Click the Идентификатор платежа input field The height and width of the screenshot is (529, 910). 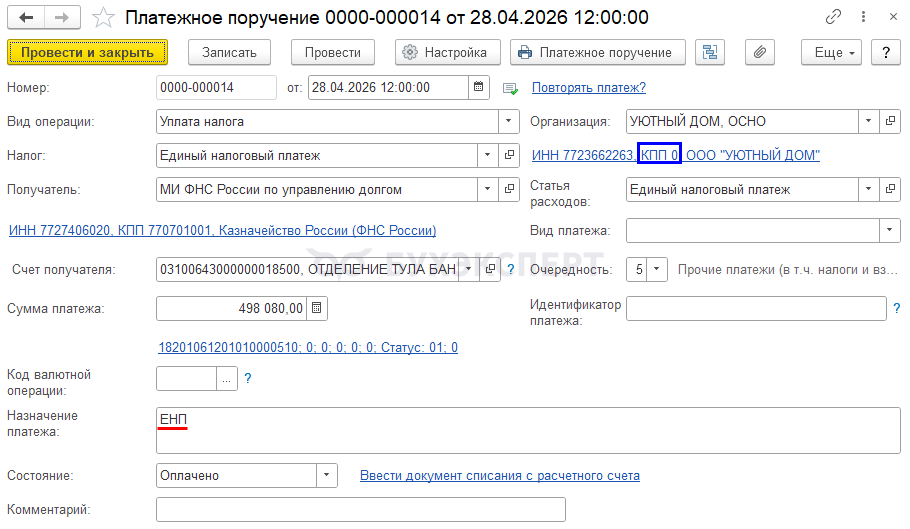tap(756, 308)
